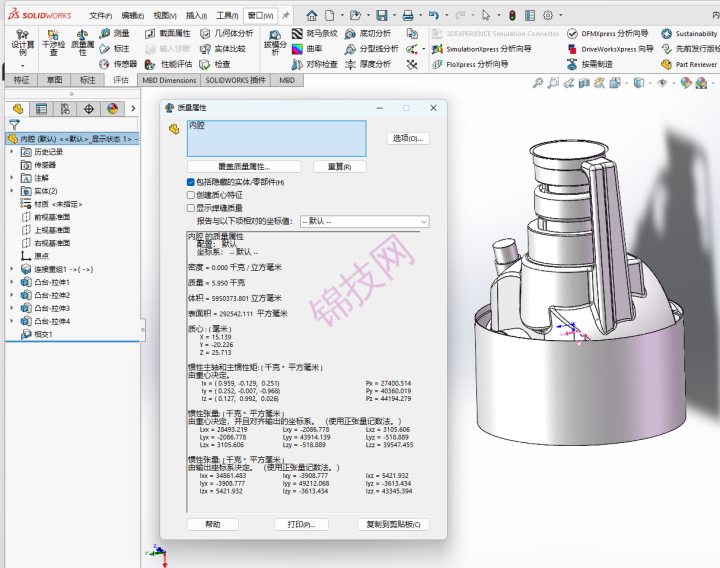Switch to MBD Dimensions tab

(169, 80)
